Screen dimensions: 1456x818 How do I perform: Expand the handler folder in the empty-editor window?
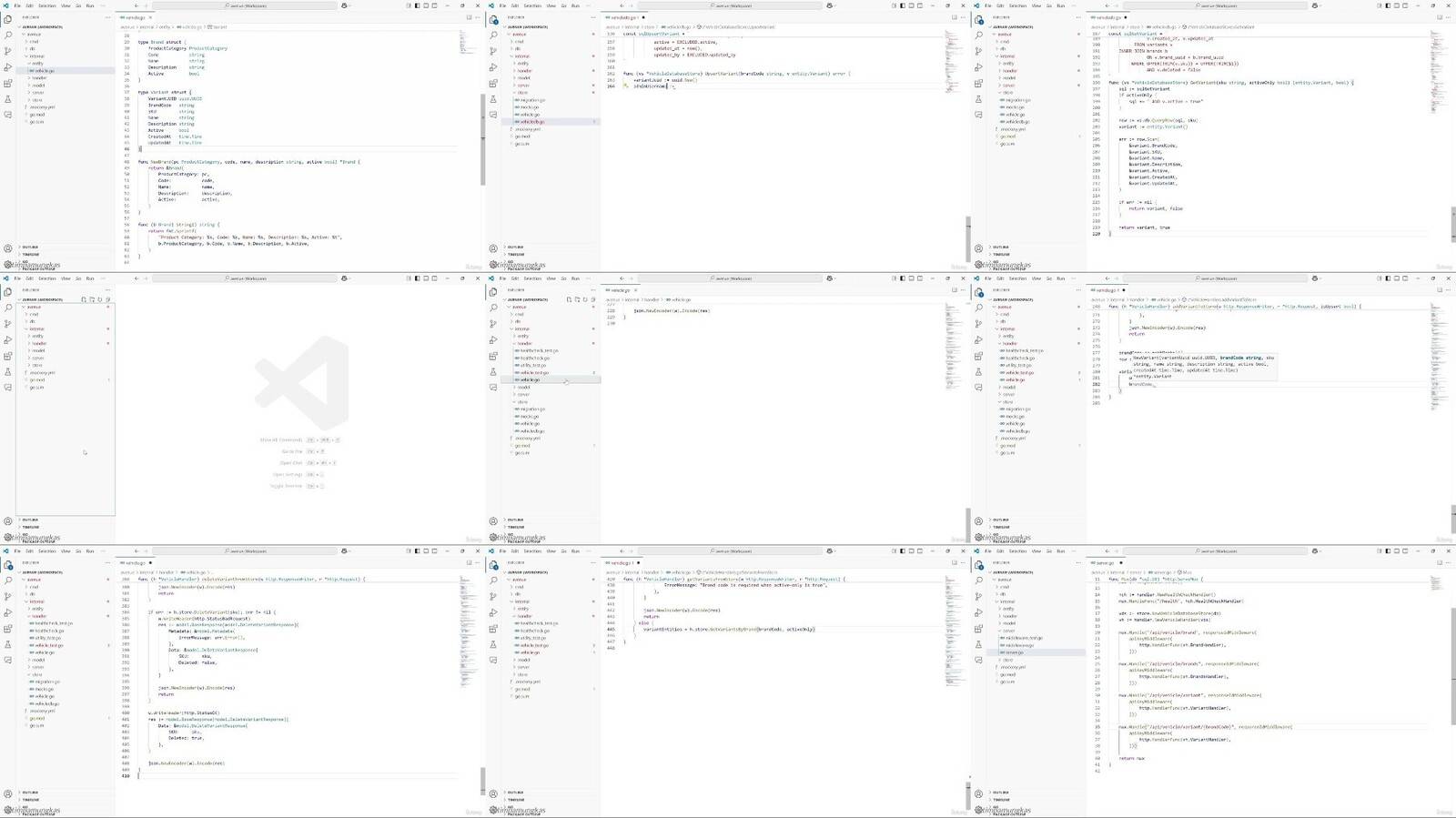point(39,343)
